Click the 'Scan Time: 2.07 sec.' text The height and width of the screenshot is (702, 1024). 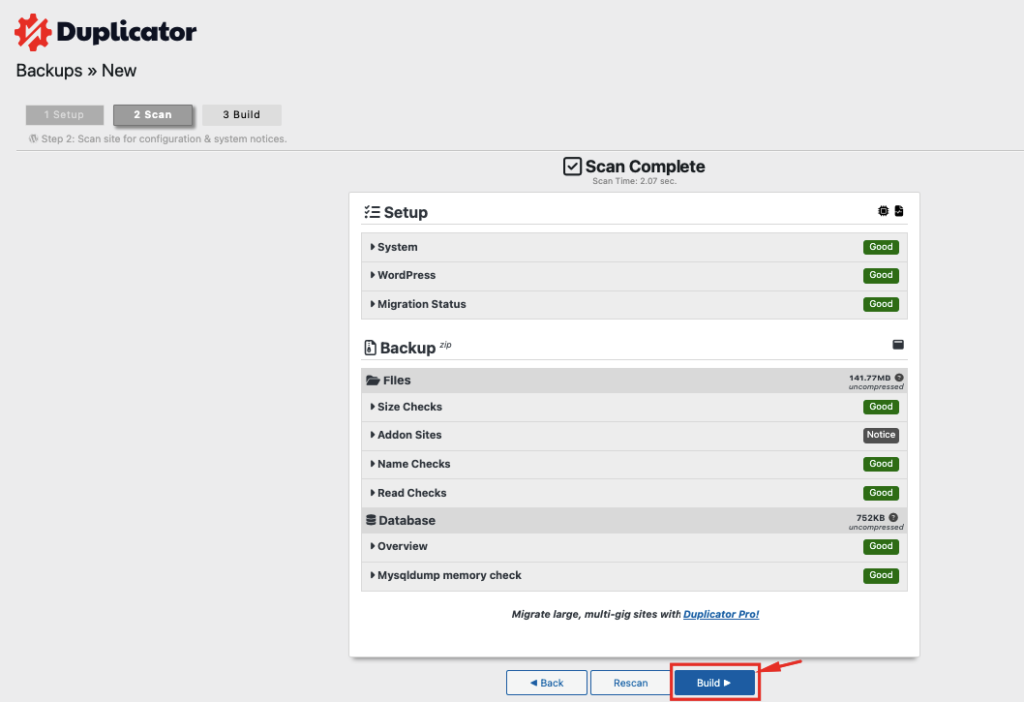(x=634, y=181)
